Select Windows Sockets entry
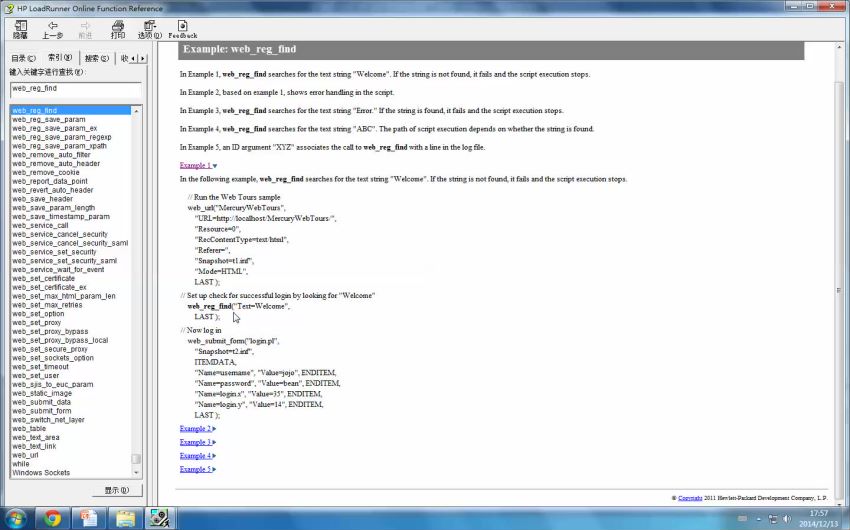 pos(41,473)
